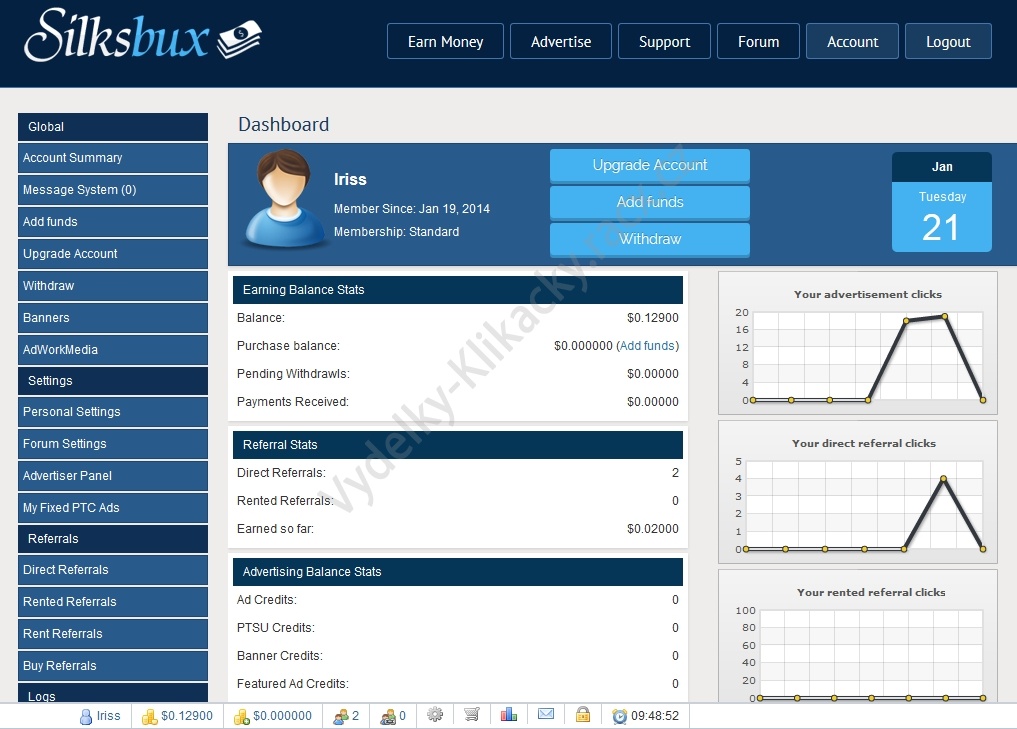Select Upgrade Account in the sidebar
This screenshot has width=1017, height=729.
coord(113,254)
